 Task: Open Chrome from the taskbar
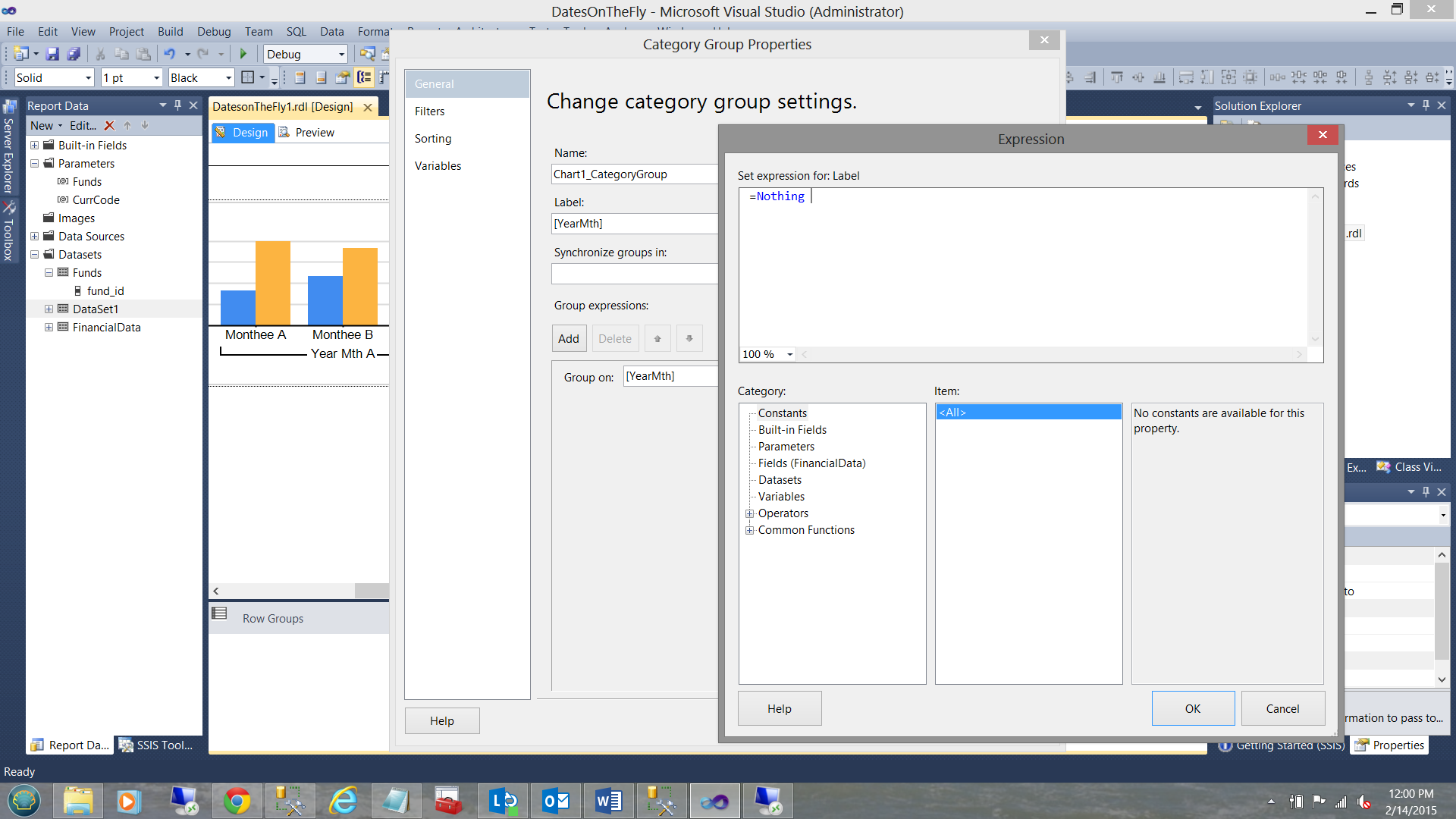coord(237,801)
